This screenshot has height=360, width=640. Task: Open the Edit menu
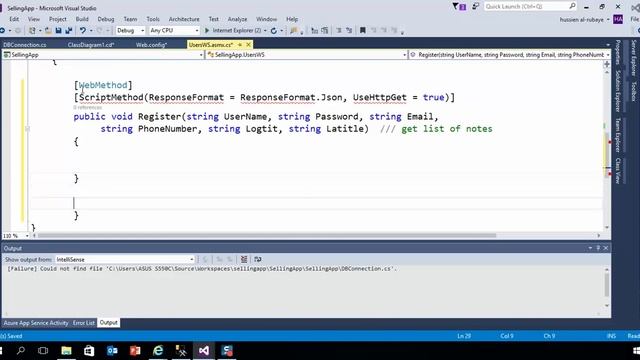coord(14,19)
